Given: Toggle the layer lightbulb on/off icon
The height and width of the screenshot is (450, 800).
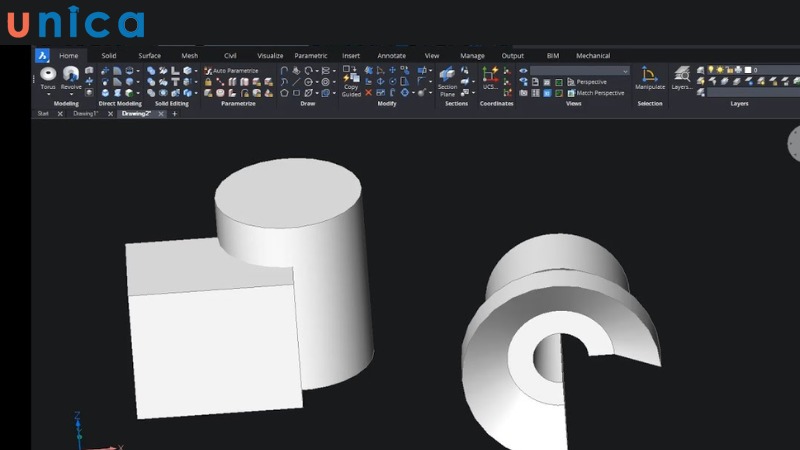Looking at the screenshot, I should [711, 70].
